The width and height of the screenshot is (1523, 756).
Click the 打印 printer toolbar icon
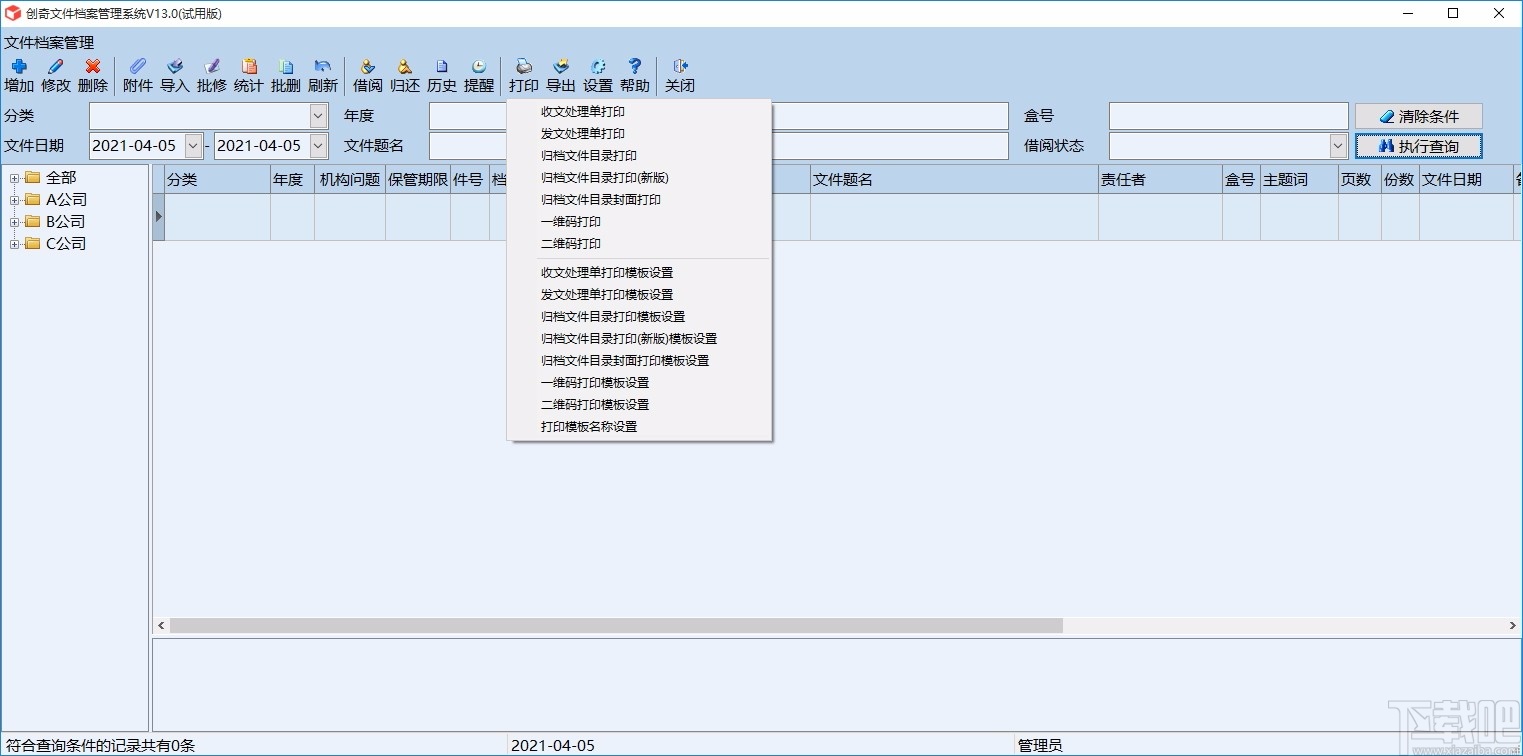pyautogui.click(x=524, y=75)
